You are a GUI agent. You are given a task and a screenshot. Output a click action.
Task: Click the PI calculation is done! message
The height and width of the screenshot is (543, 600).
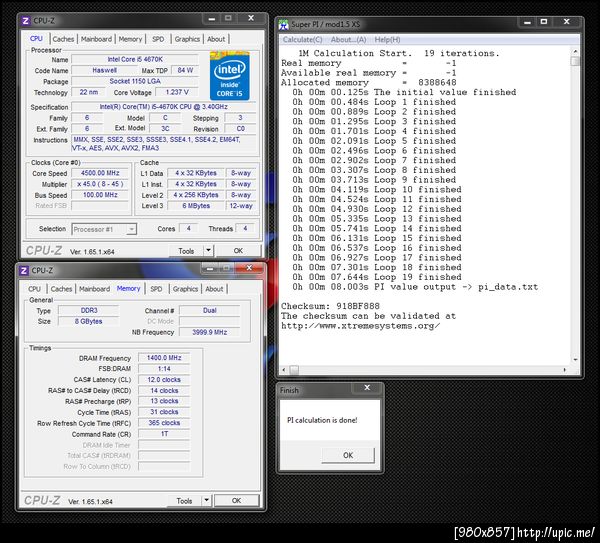pyautogui.click(x=322, y=420)
